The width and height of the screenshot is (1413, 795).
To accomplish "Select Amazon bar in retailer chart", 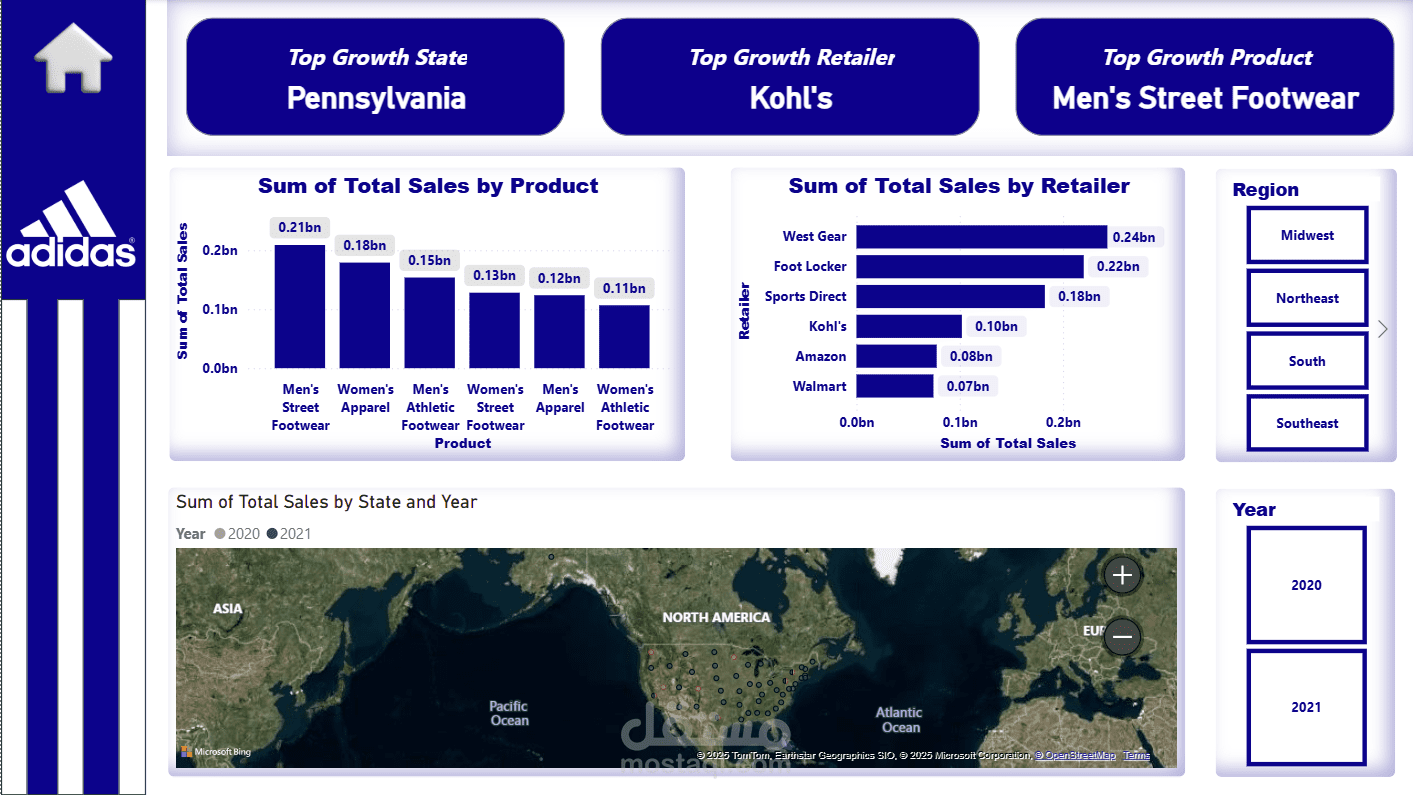I will (x=897, y=357).
